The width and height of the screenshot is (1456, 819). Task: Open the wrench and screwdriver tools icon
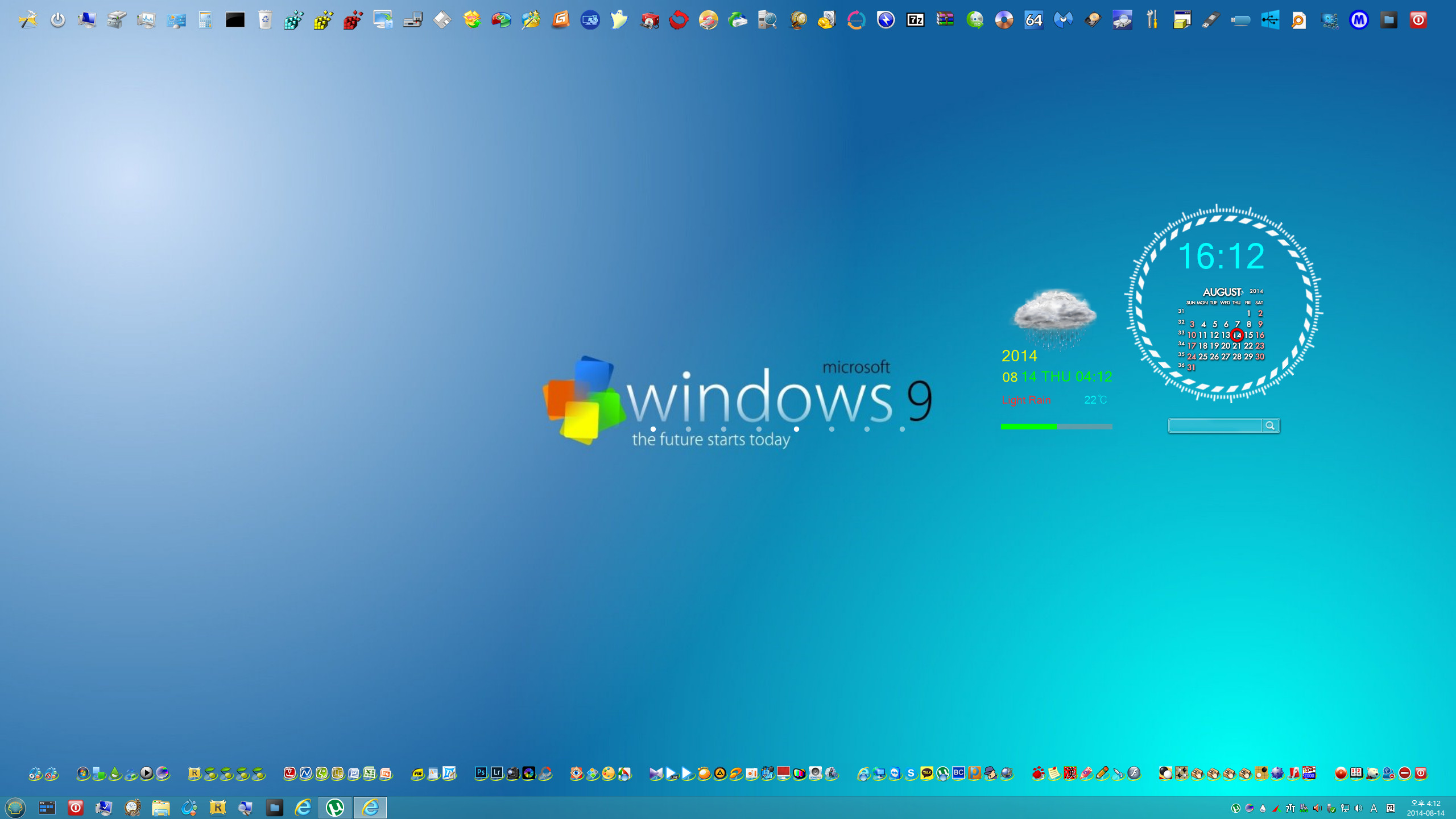1152,20
